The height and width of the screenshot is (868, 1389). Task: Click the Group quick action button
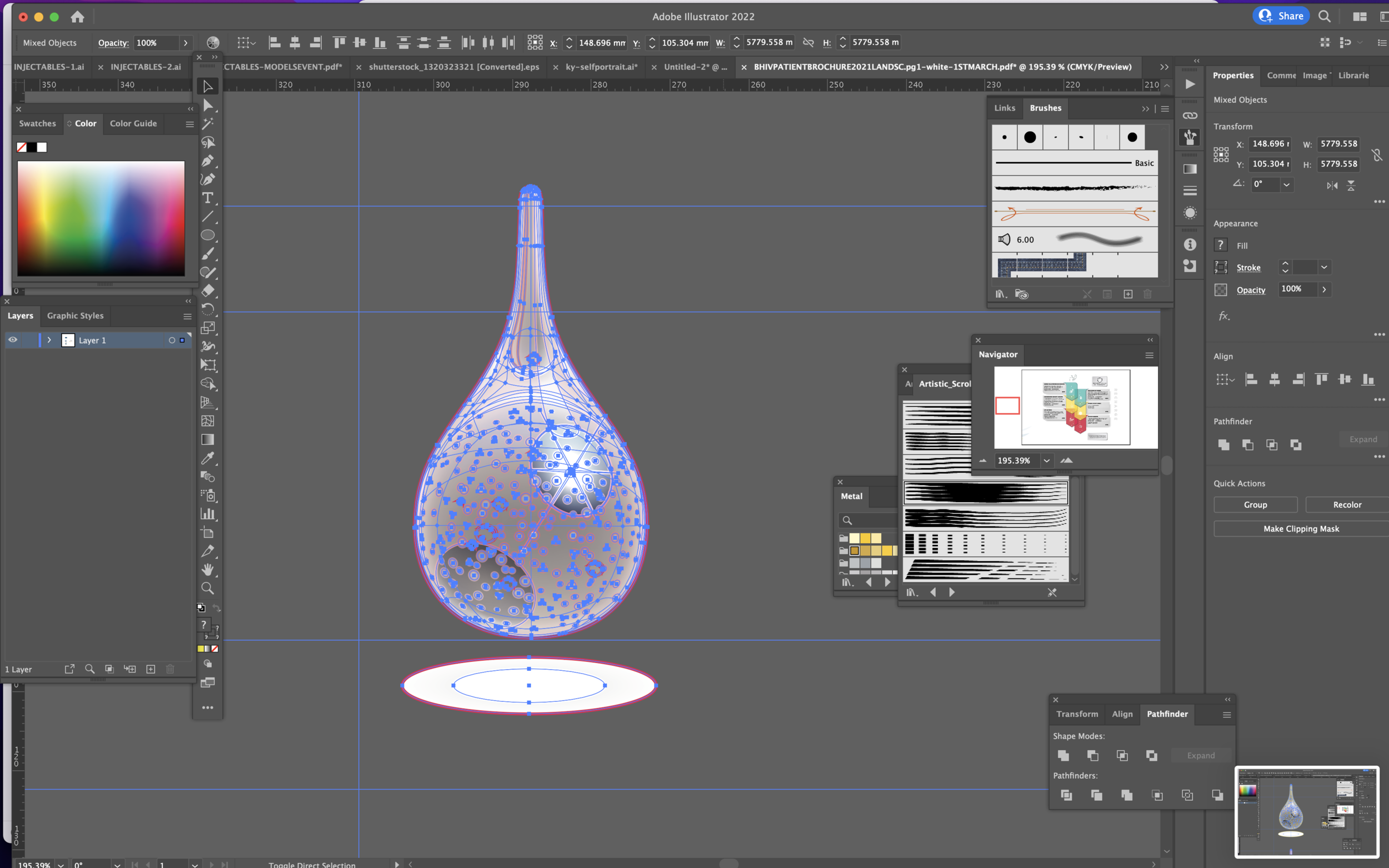(x=1255, y=505)
